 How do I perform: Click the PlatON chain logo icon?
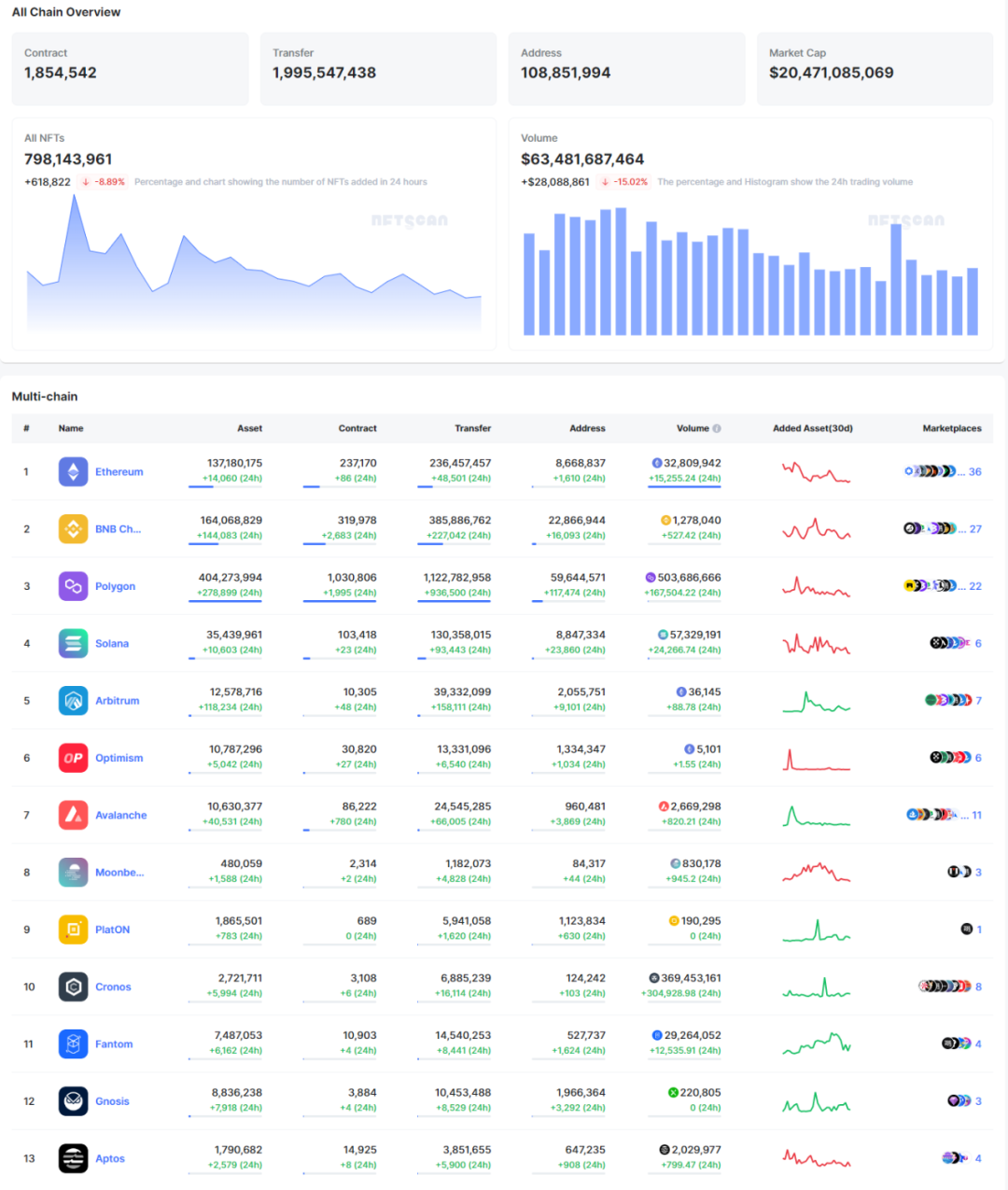pos(73,930)
